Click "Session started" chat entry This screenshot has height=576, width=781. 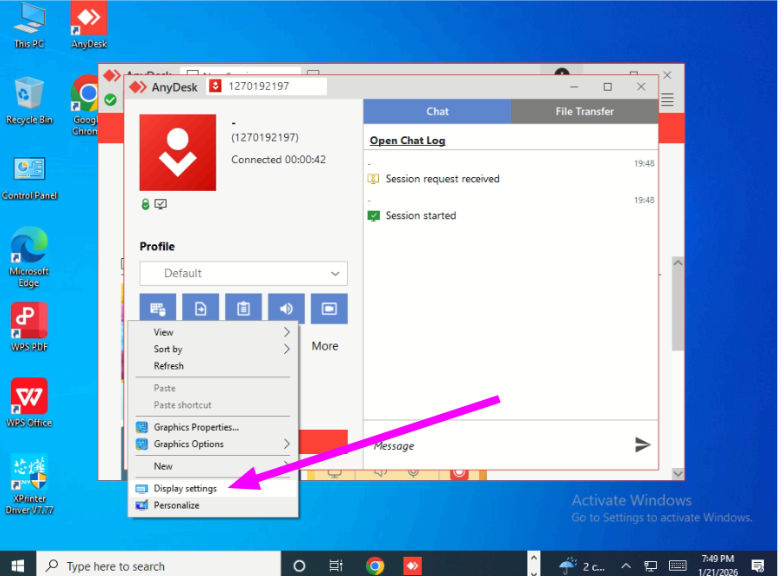click(x=421, y=216)
